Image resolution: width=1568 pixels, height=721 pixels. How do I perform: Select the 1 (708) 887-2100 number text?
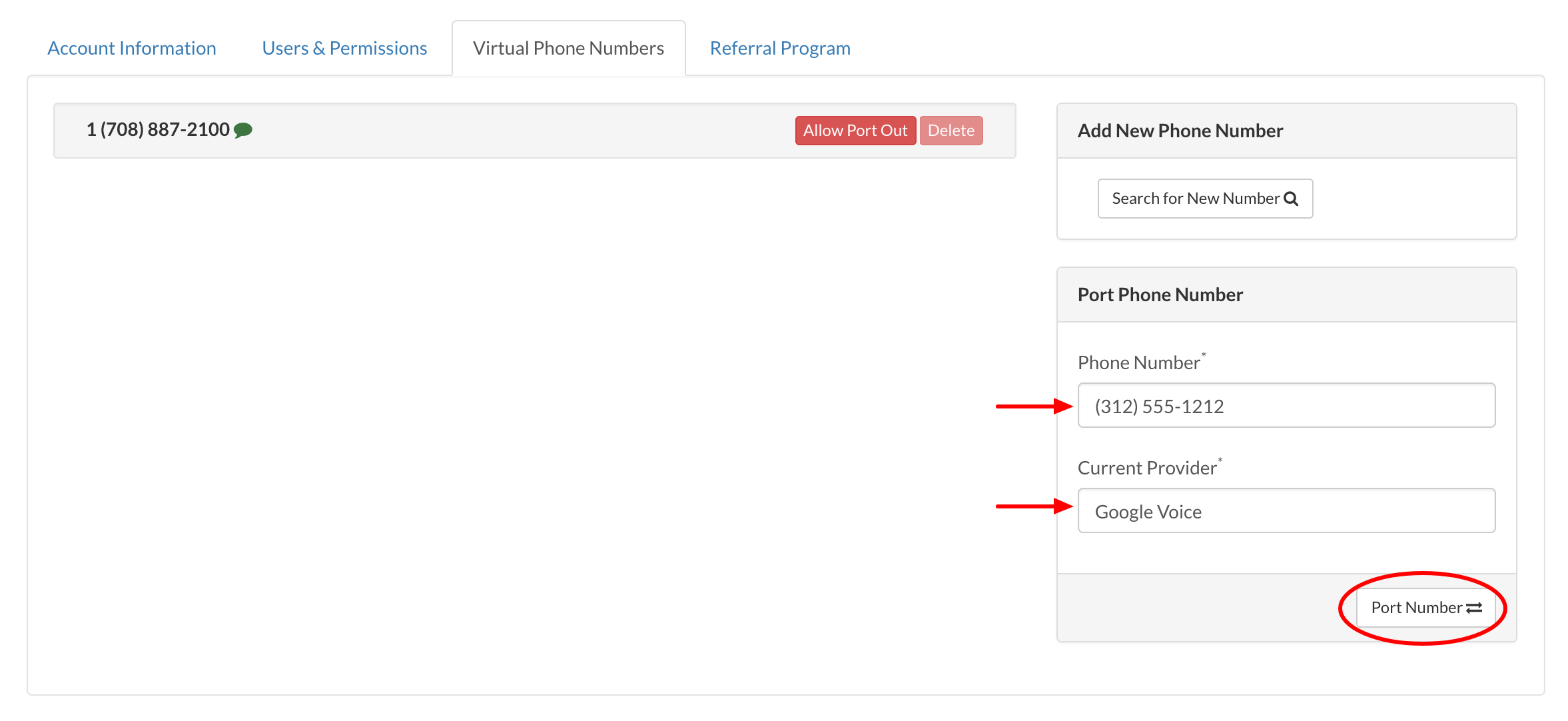158,129
